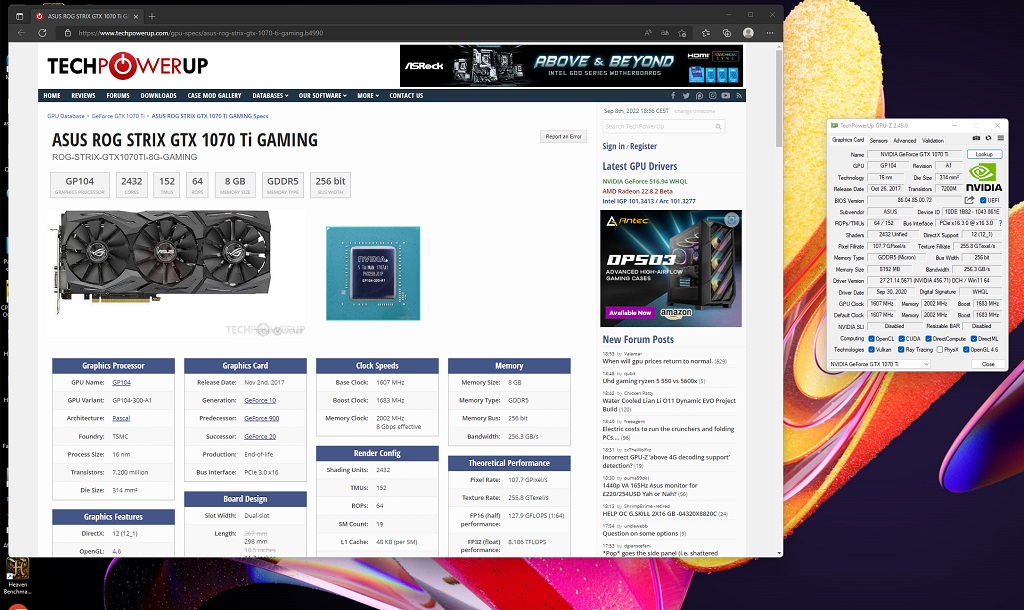Toggle CUDA checkbox in GPU-Z
The width and height of the screenshot is (1024, 610).
(x=901, y=339)
